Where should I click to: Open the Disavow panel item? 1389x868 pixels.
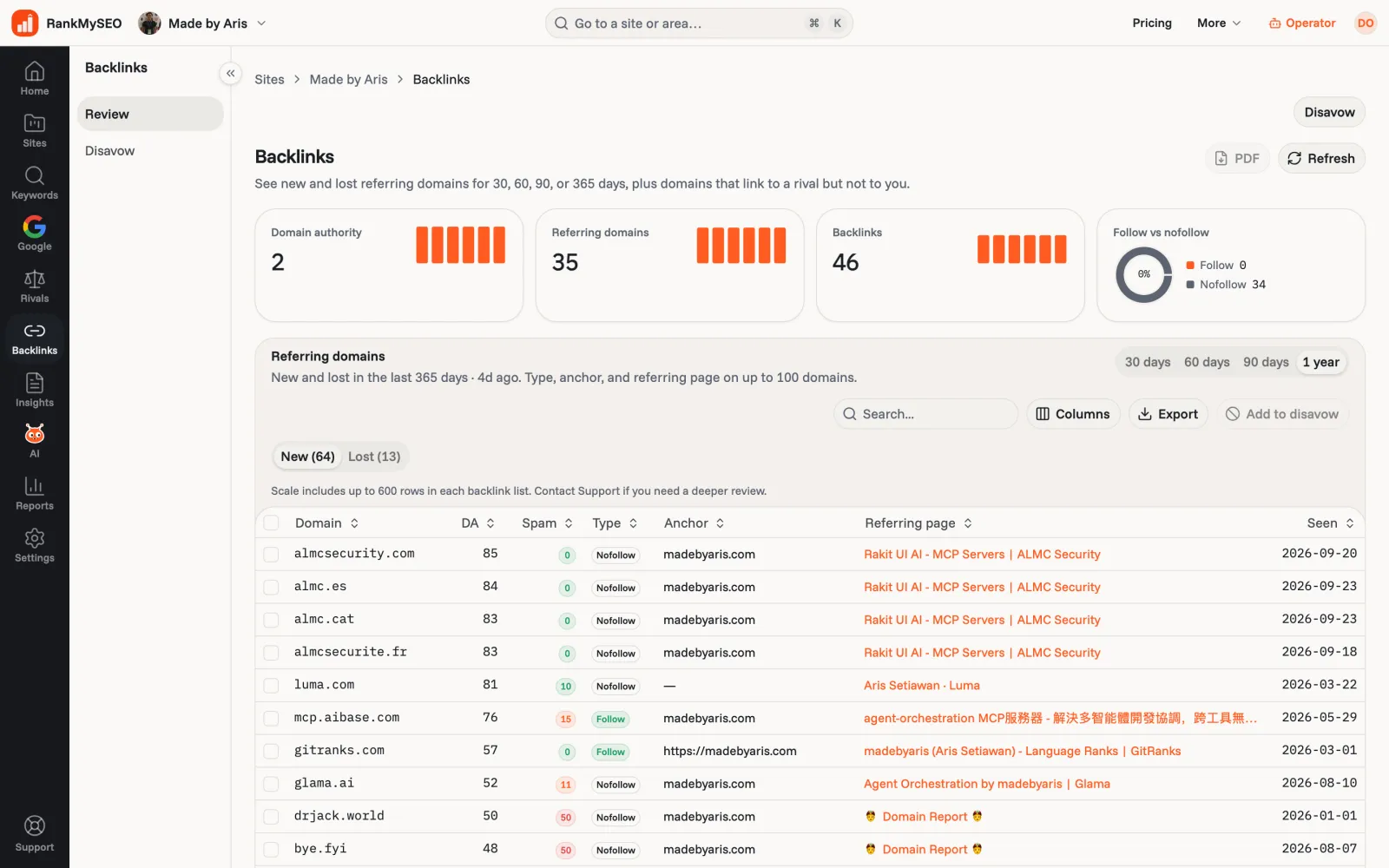point(150,151)
